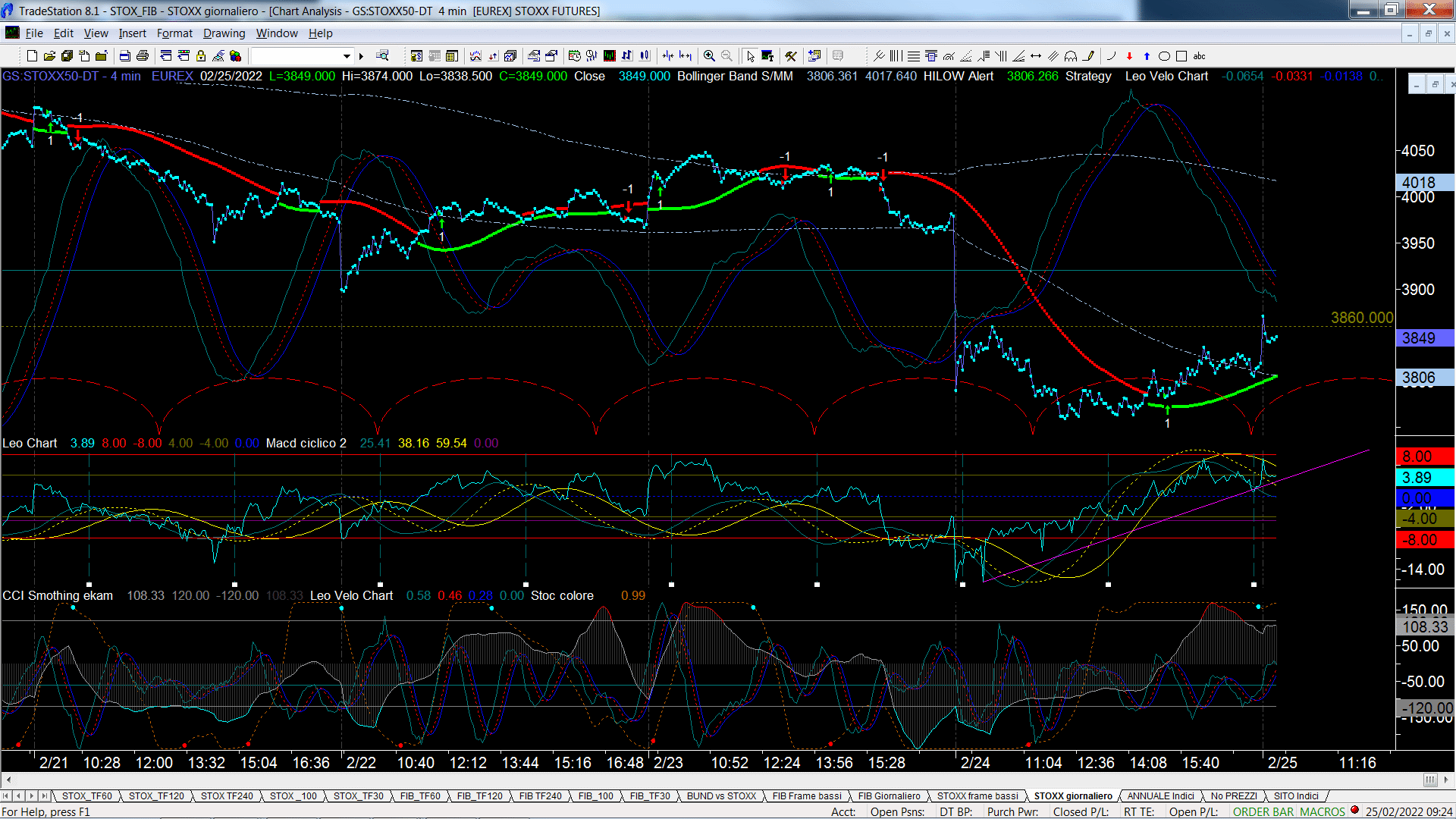Click the HILOW Alert status label
Viewport: 1456px width, 819px height.
(x=958, y=77)
